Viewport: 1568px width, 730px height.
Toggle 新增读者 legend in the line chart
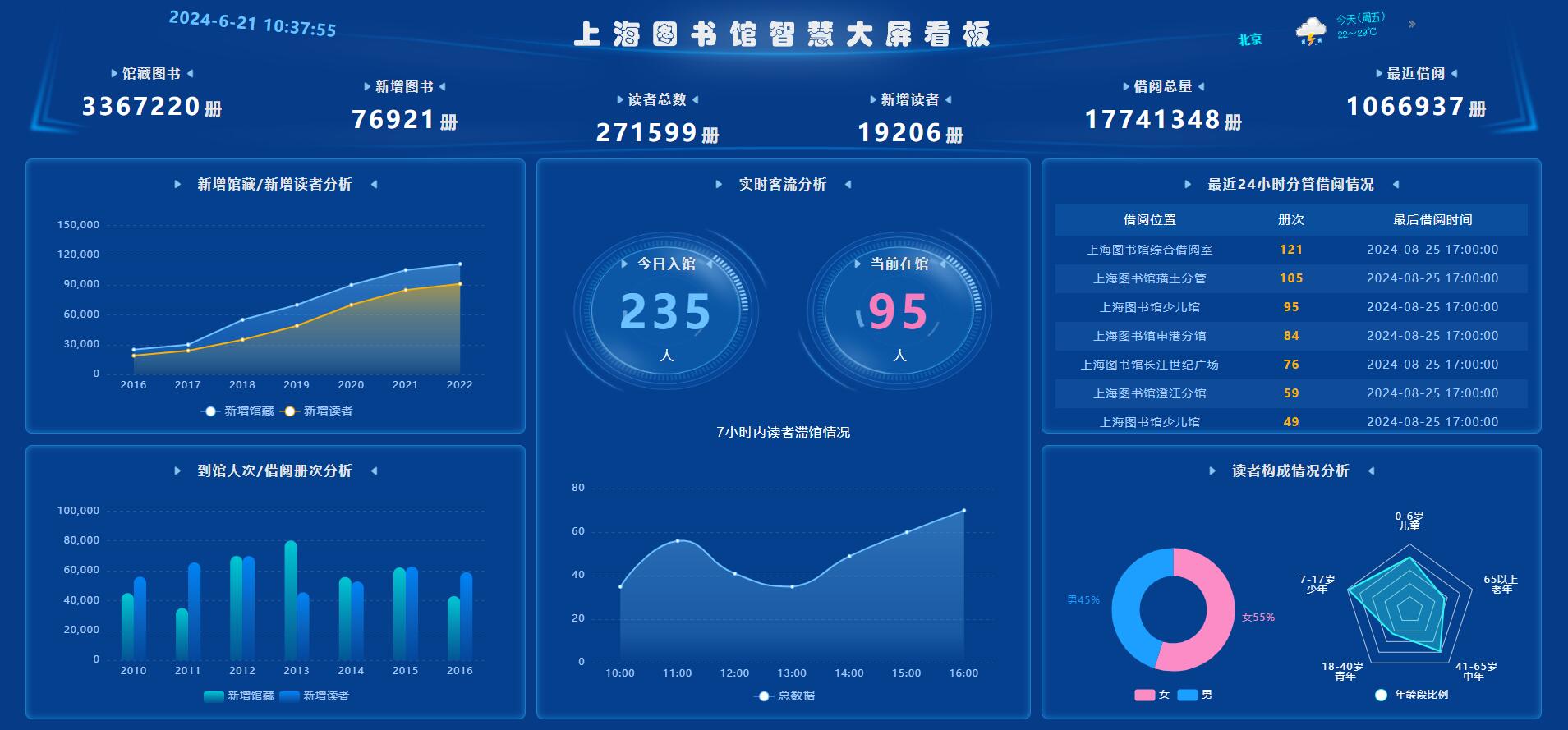[x=316, y=411]
